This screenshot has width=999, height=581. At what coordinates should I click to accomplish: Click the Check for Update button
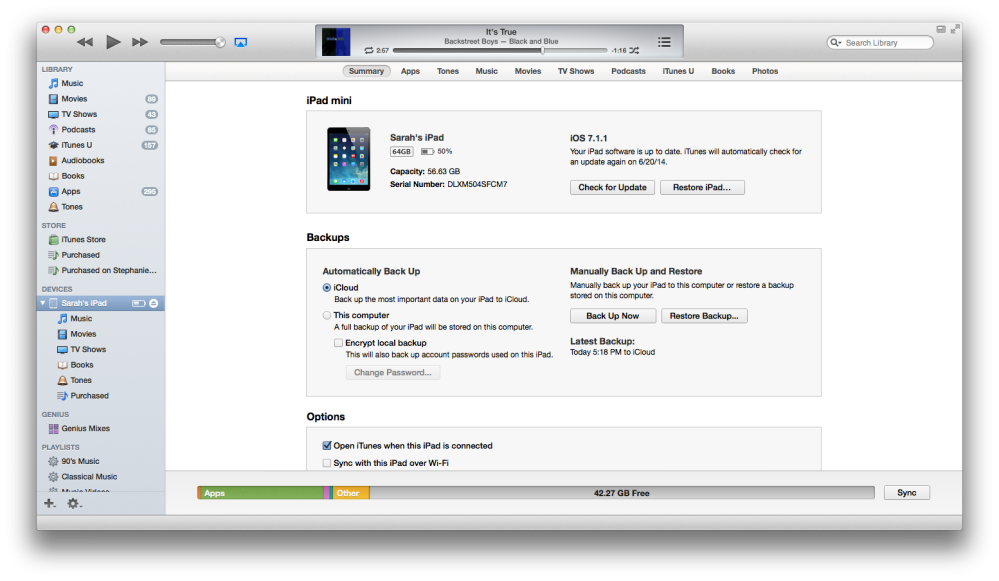[612, 187]
